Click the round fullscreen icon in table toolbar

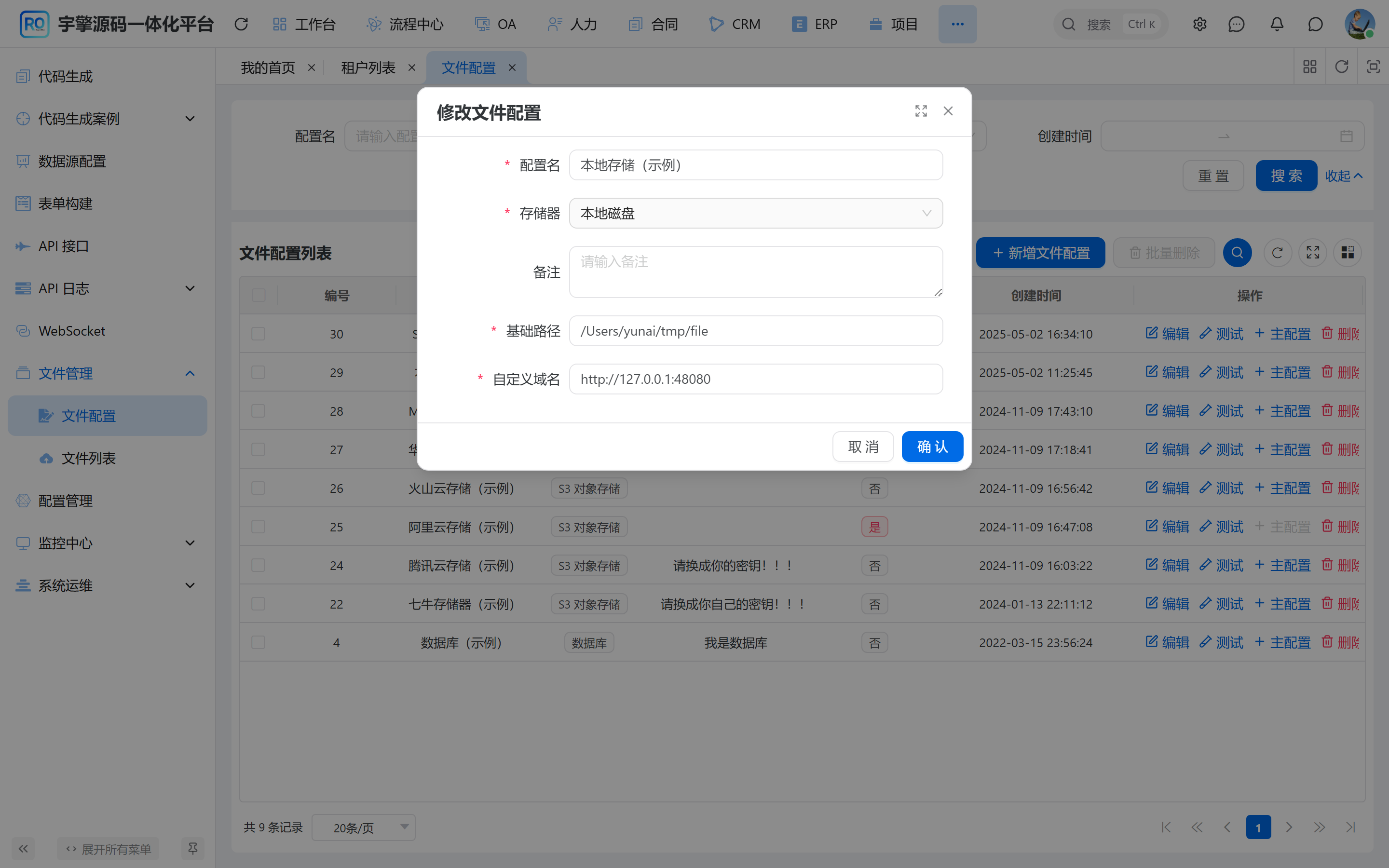click(x=1313, y=253)
